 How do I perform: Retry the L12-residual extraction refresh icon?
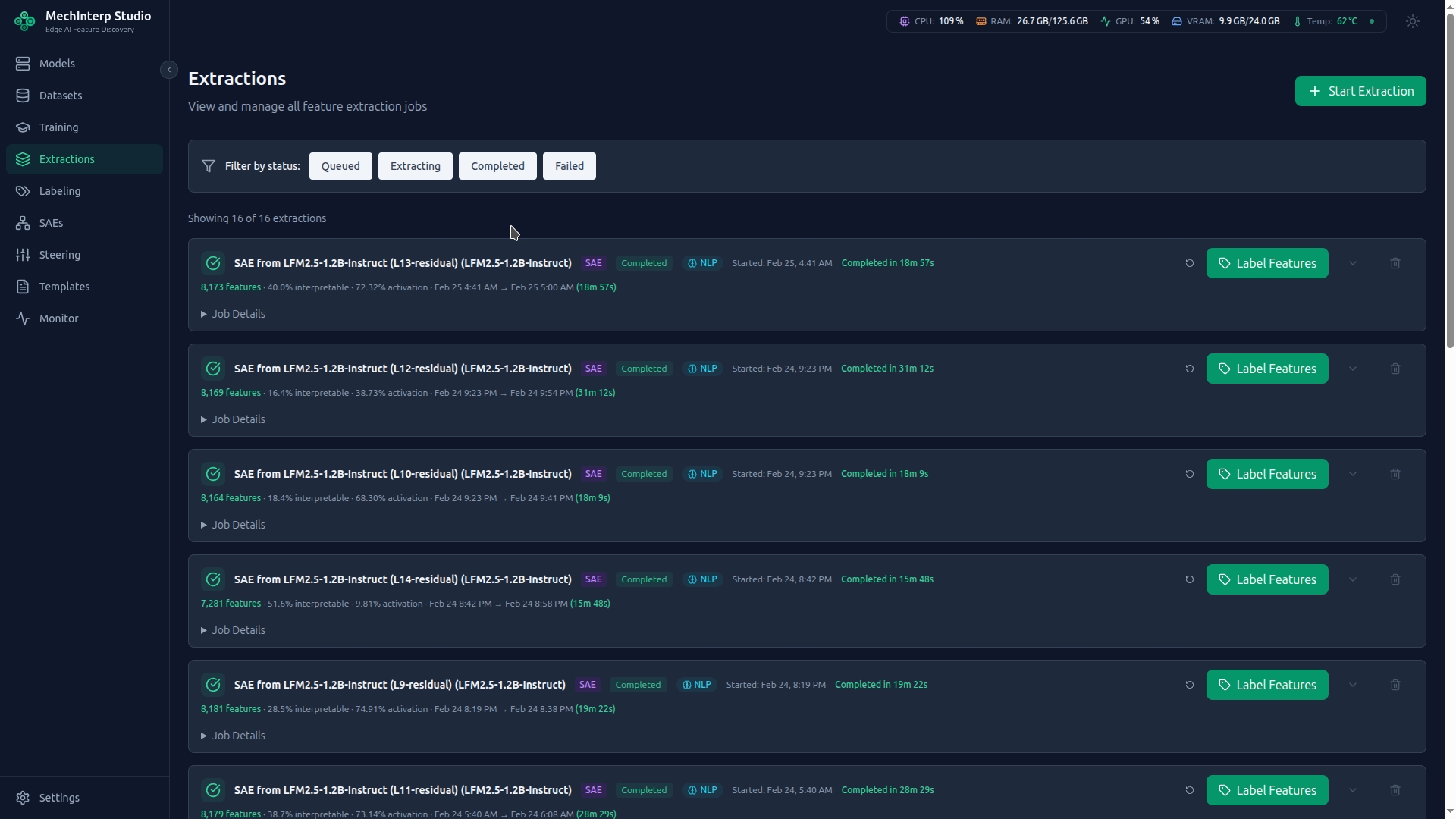click(1190, 369)
